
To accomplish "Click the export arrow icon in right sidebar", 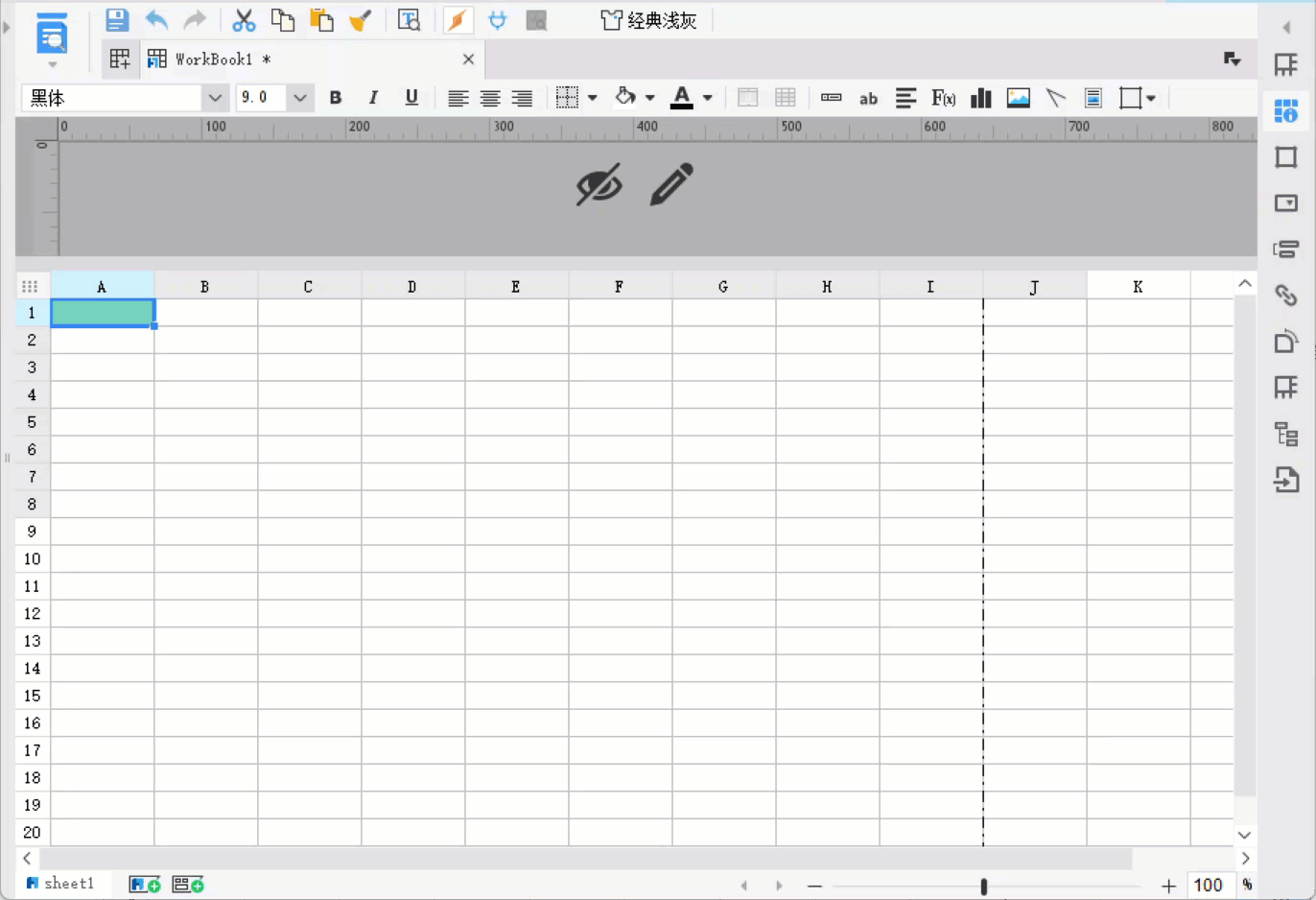I will click(1285, 479).
